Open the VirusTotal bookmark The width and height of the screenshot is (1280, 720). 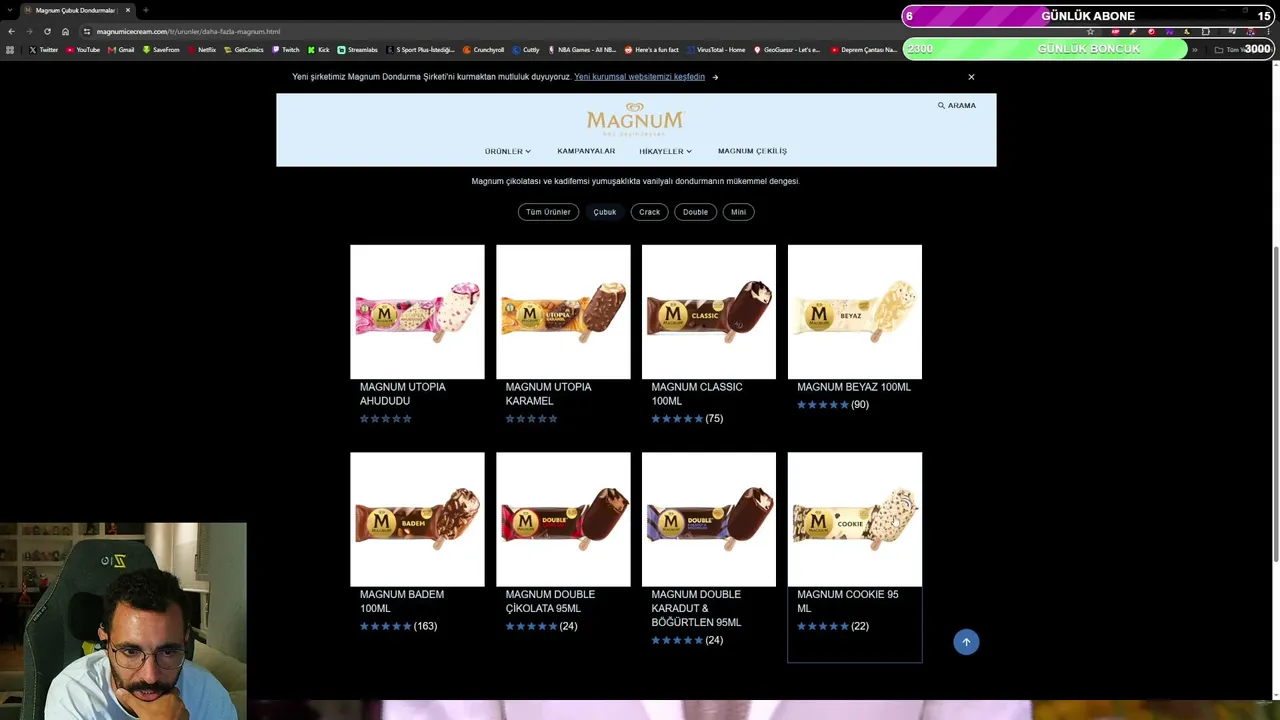715,50
